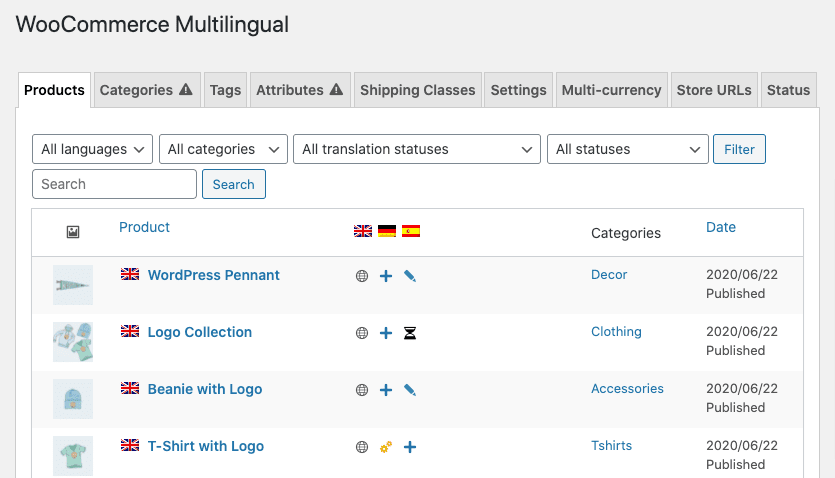
Task: Open the All translation statuses dropdown
Action: point(417,149)
